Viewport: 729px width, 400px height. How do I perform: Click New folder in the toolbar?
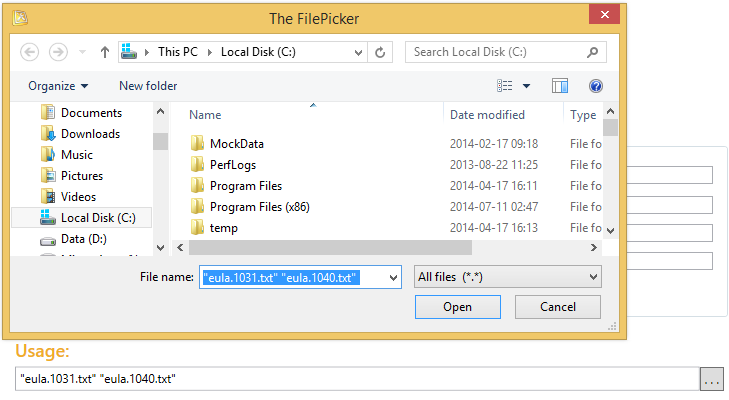click(148, 86)
